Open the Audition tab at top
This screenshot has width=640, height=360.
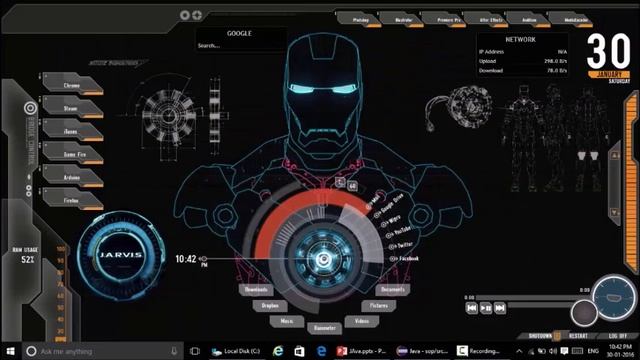pos(529,20)
